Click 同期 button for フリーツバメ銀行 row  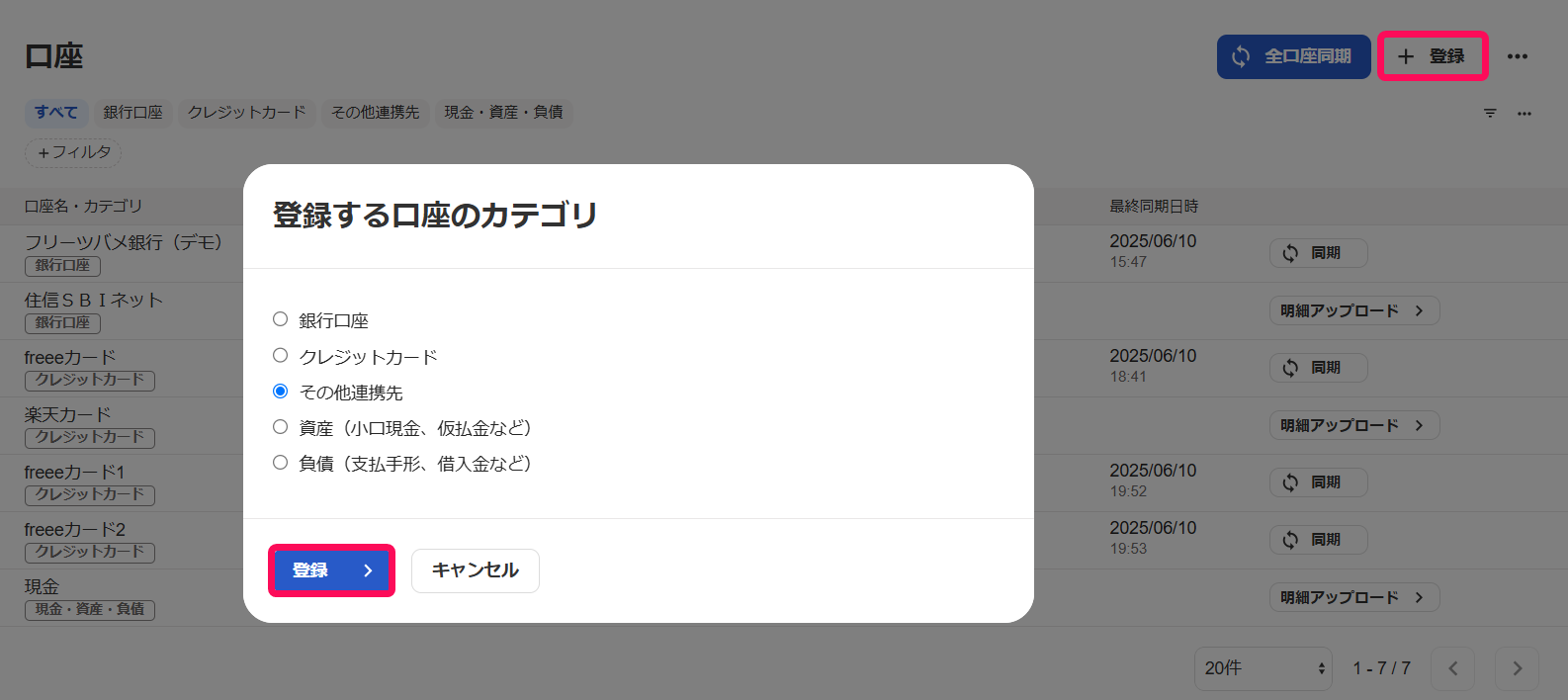[1319, 253]
